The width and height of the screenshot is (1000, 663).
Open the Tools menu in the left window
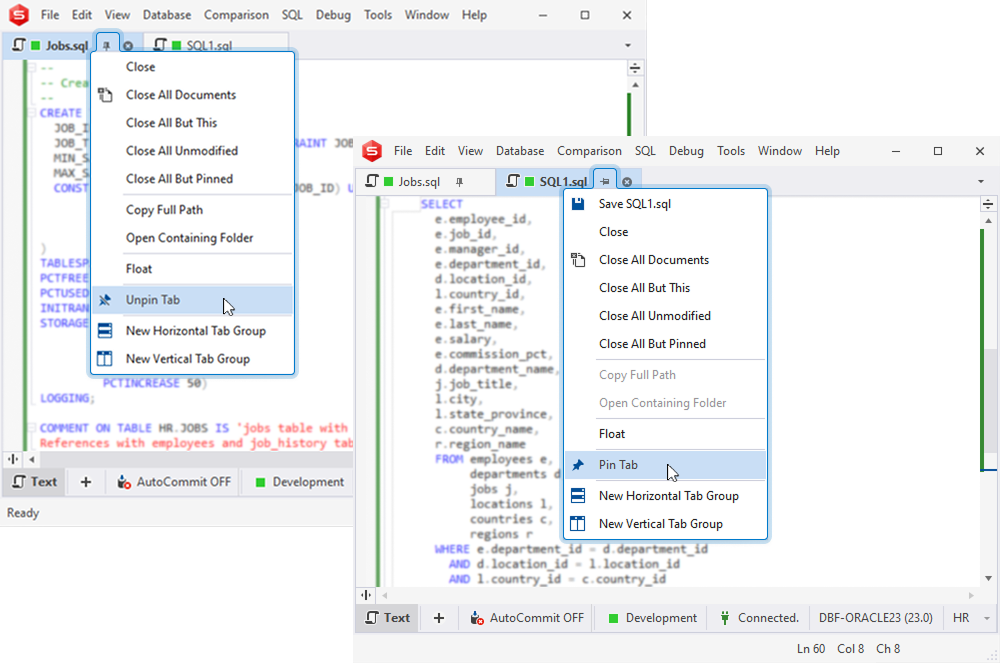click(x=378, y=15)
